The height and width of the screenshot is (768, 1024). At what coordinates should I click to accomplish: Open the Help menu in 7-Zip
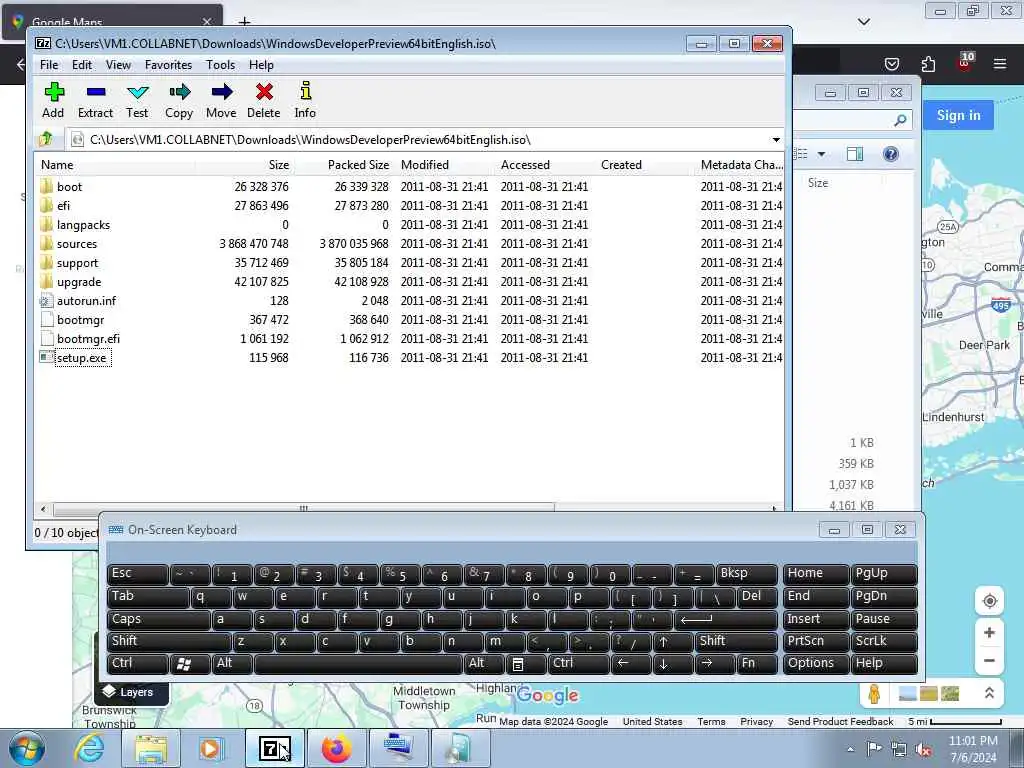[261, 65]
